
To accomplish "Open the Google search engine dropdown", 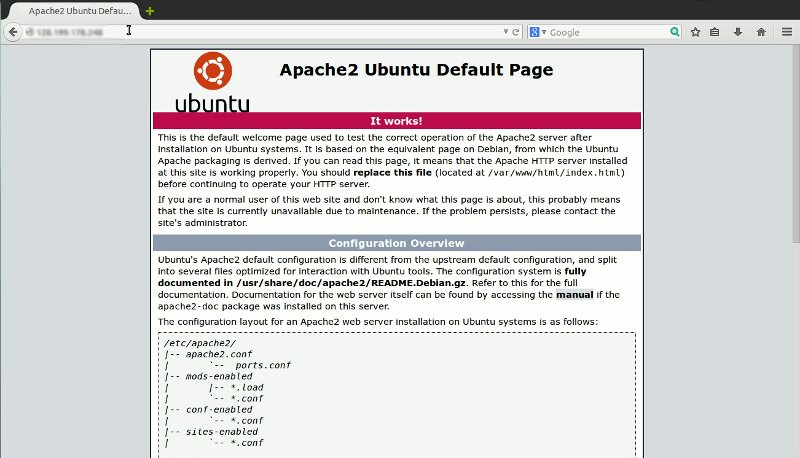I will 538,32.
